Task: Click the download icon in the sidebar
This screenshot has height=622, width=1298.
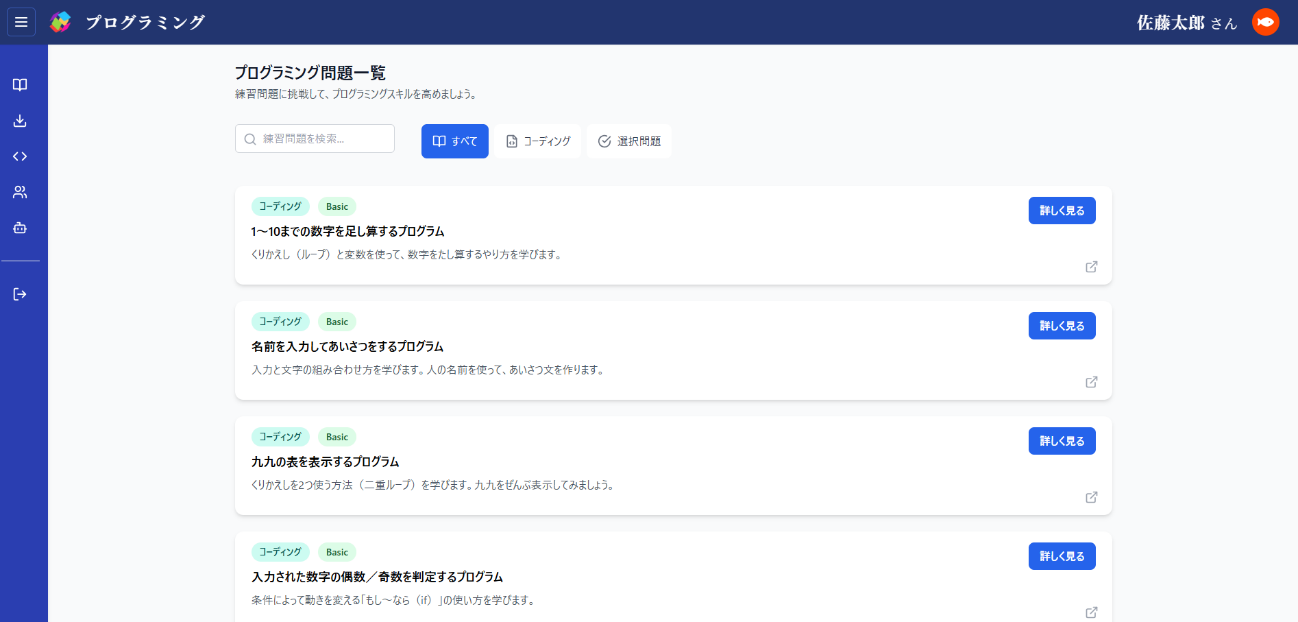Action: (20, 121)
